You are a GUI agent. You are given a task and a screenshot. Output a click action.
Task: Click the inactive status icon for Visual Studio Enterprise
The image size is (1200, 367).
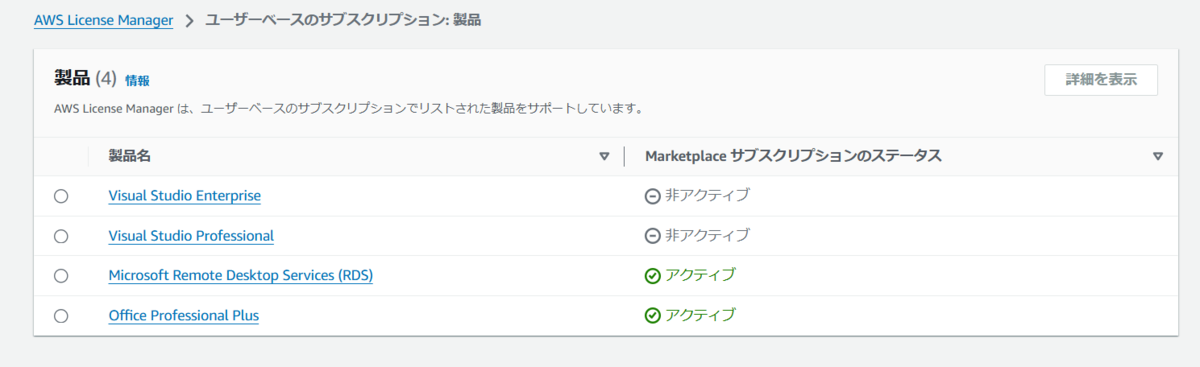pyautogui.click(x=653, y=196)
